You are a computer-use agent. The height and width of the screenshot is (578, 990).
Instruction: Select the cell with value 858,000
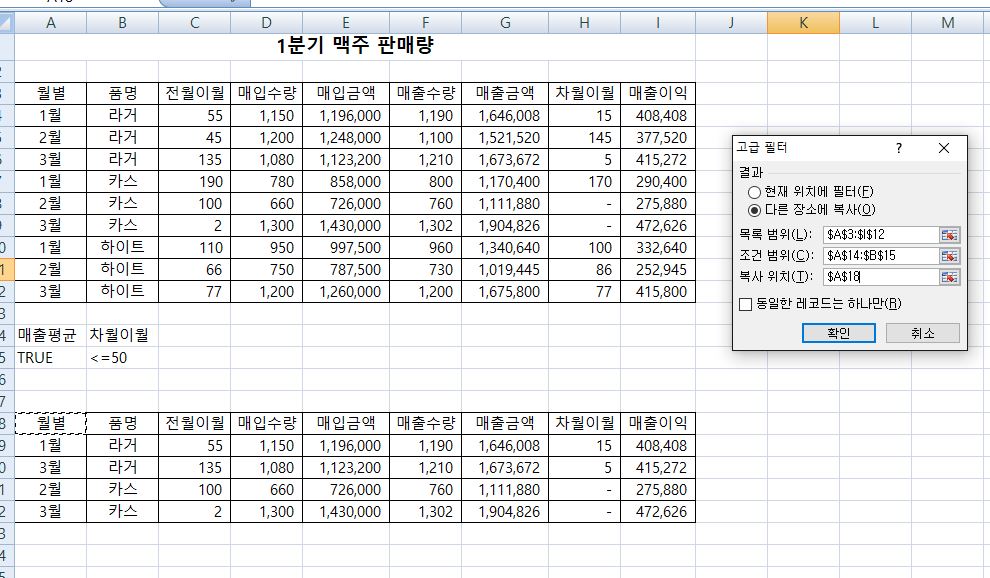(346, 182)
